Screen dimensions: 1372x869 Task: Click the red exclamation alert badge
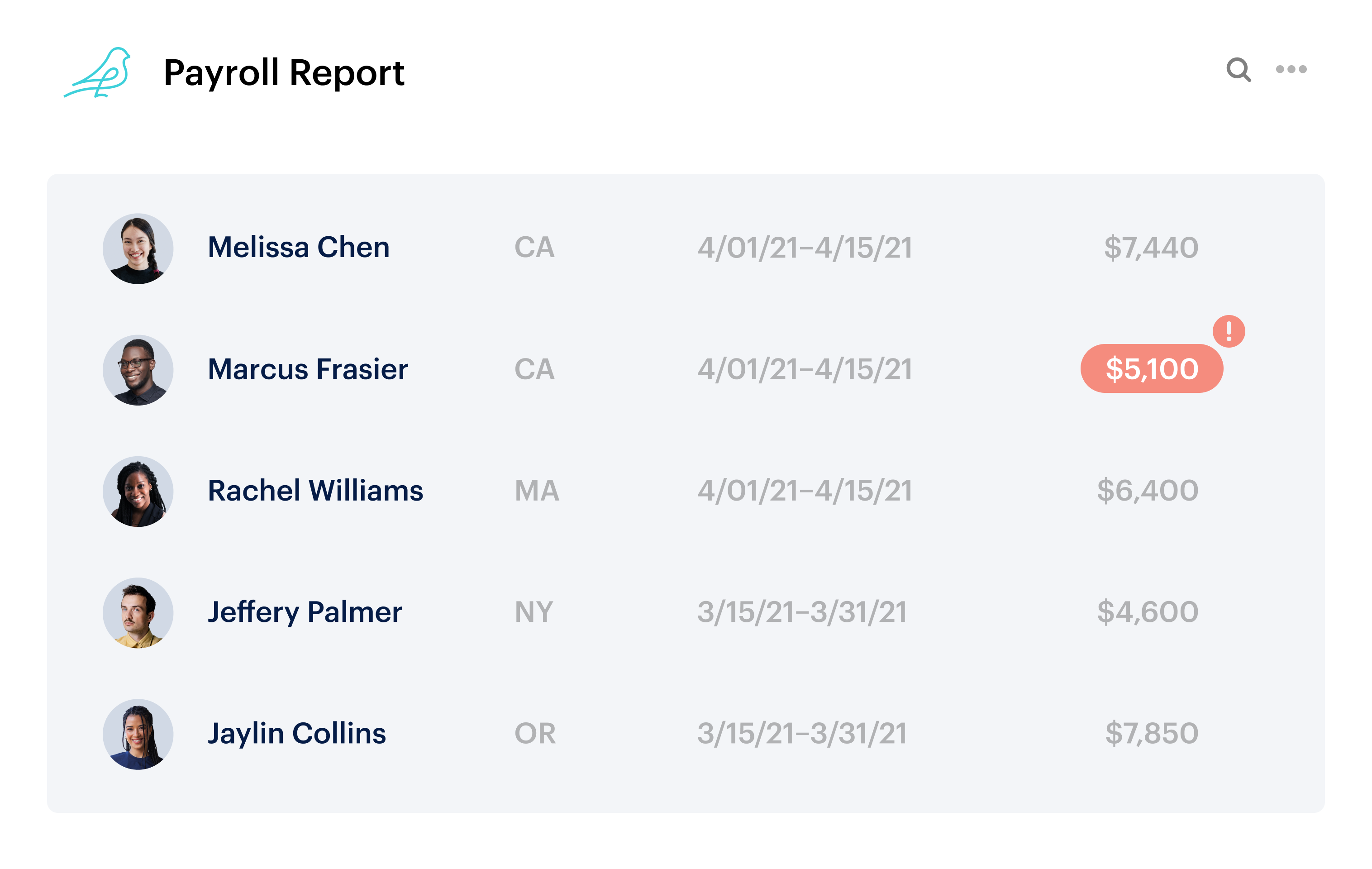coord(1229,331)
